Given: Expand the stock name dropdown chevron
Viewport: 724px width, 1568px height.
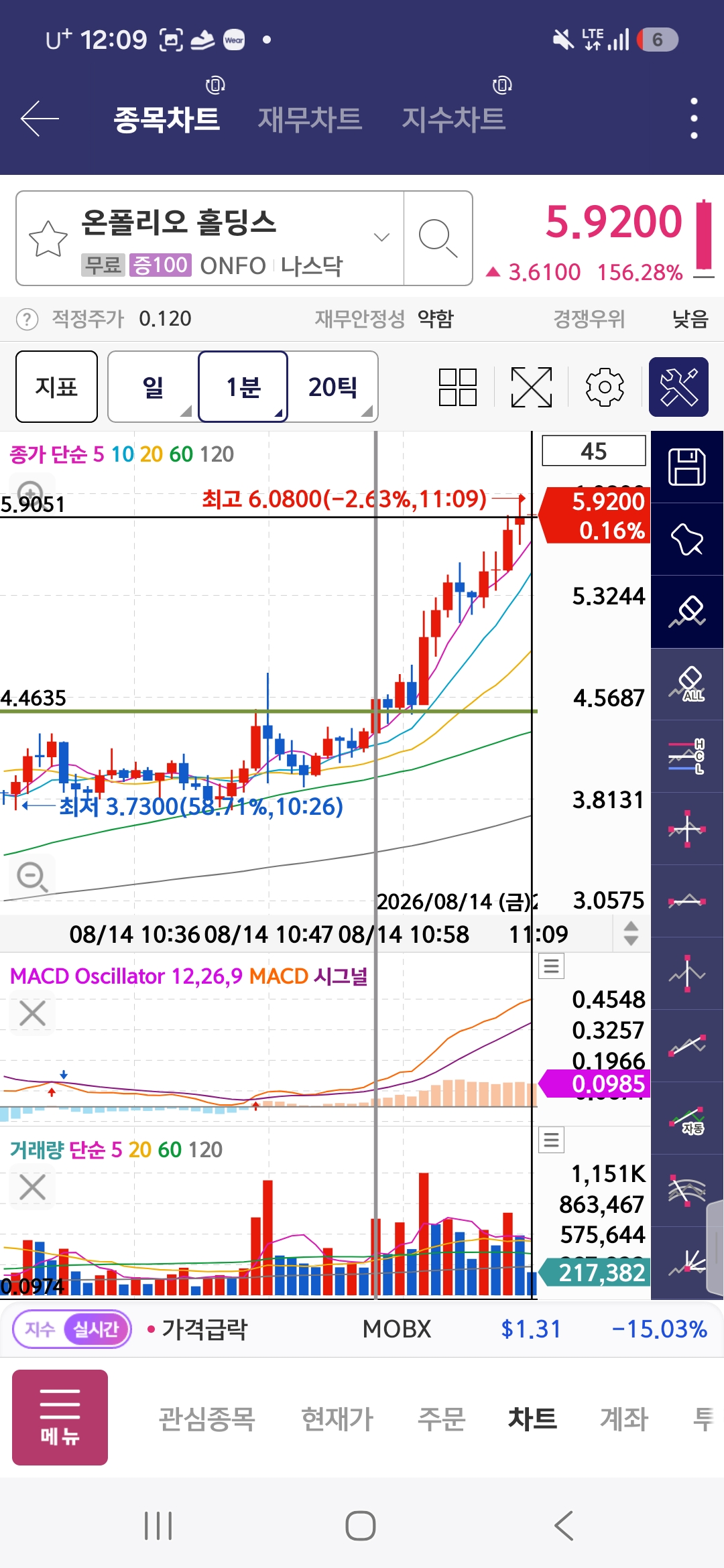Looking at the screenshot, I should 381,237.
